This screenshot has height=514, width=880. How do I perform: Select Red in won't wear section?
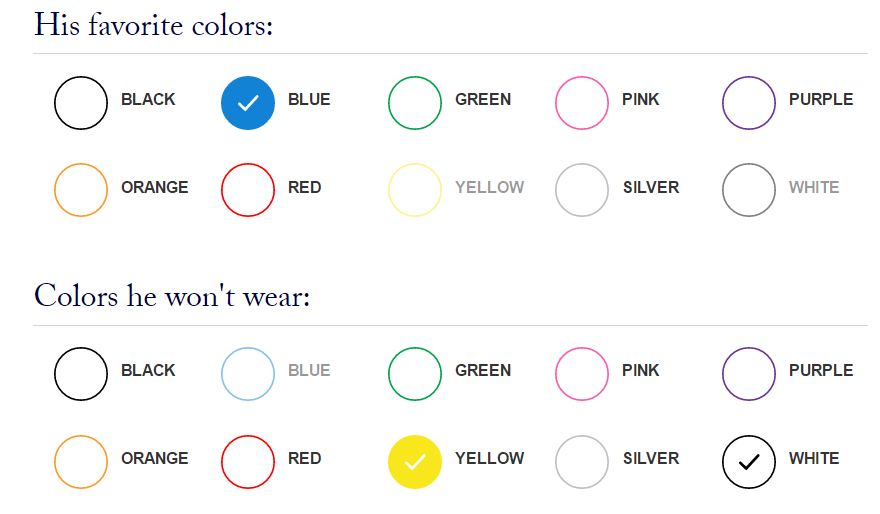(x=248, y=462)
